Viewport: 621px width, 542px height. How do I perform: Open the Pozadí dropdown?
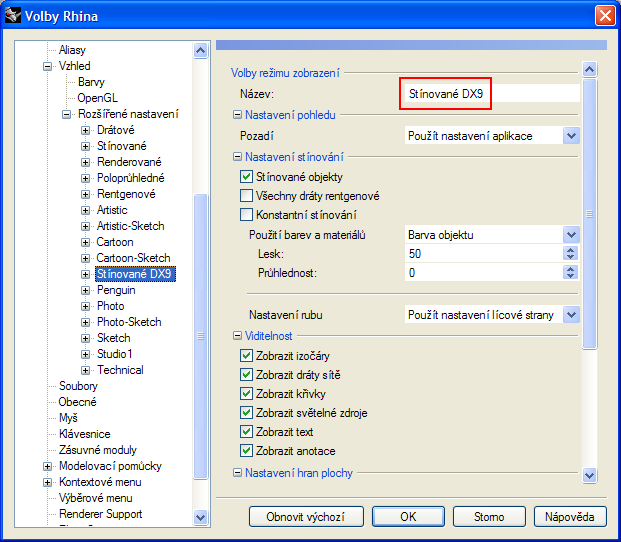pyautogui.click(x=571, y=136)
